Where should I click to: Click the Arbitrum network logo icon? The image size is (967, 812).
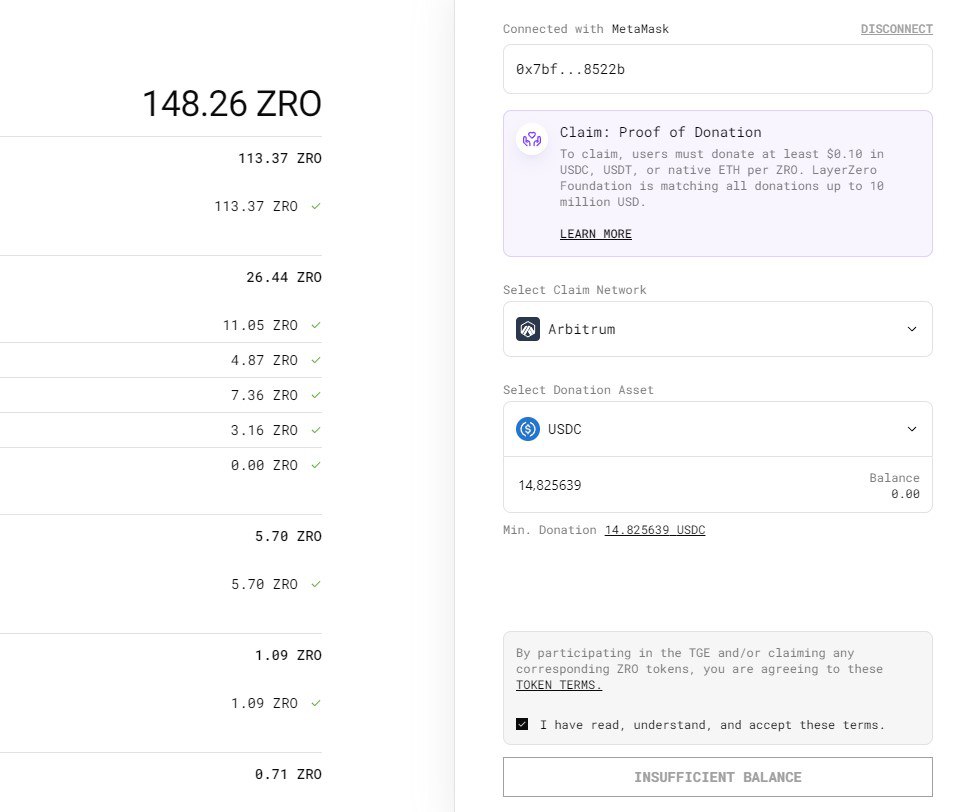528,329
